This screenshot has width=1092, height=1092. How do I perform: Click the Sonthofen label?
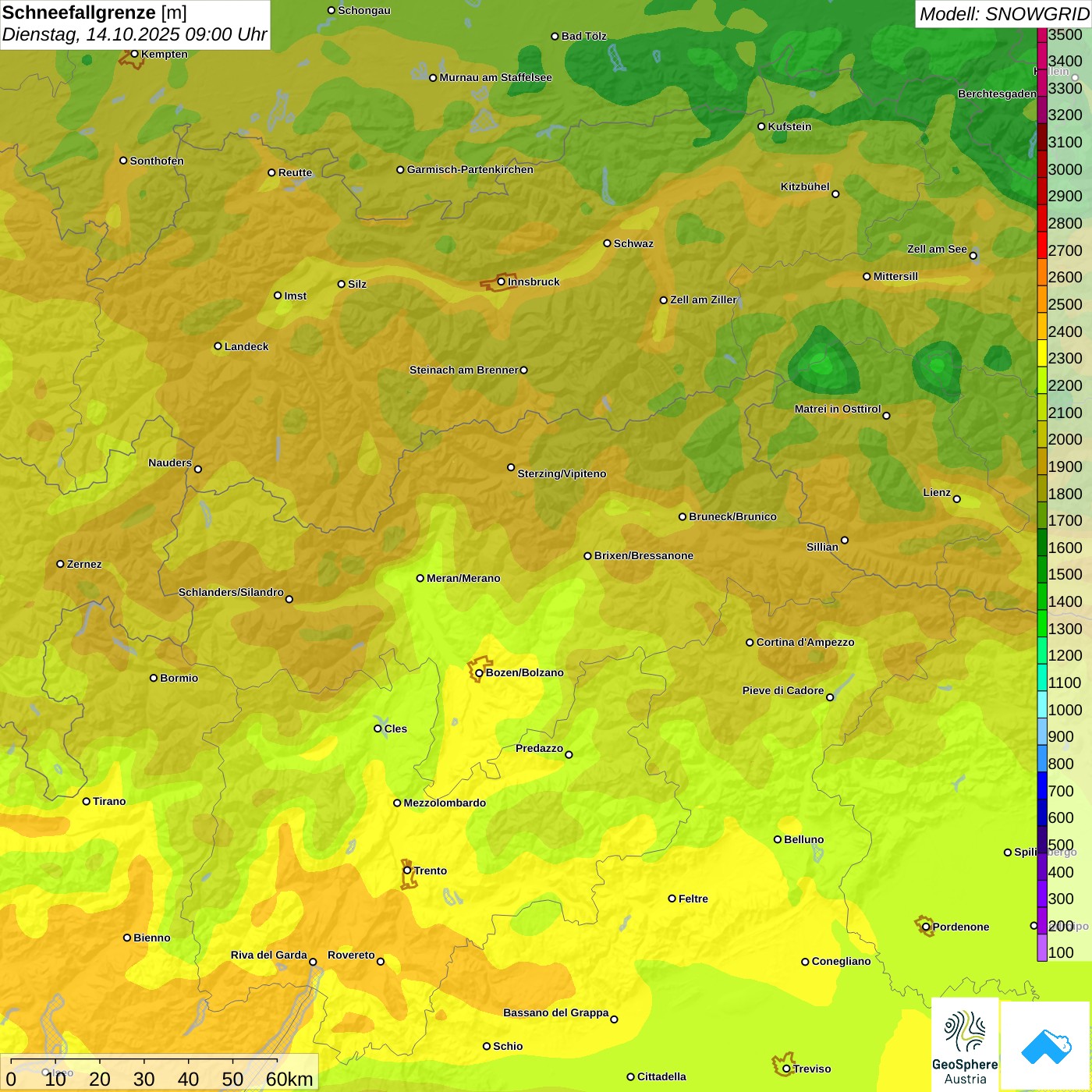(157, 161)
